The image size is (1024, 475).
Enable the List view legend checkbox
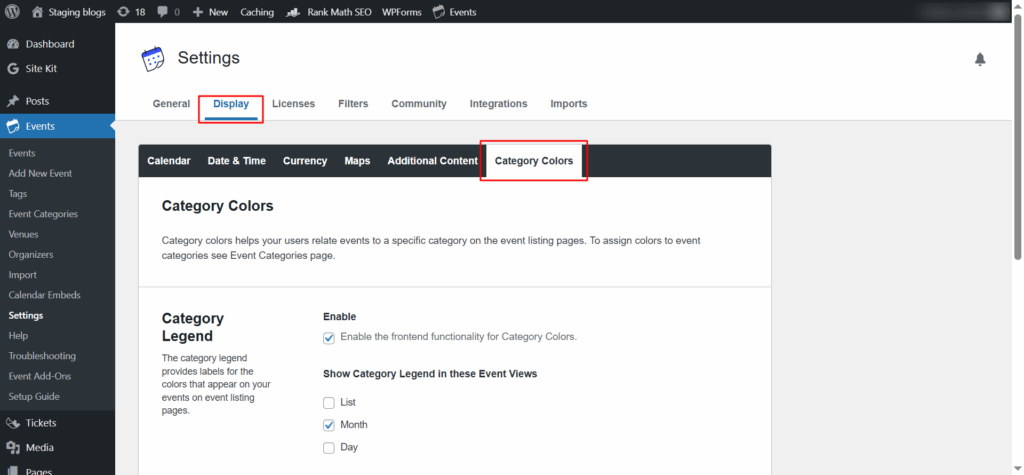329,402
